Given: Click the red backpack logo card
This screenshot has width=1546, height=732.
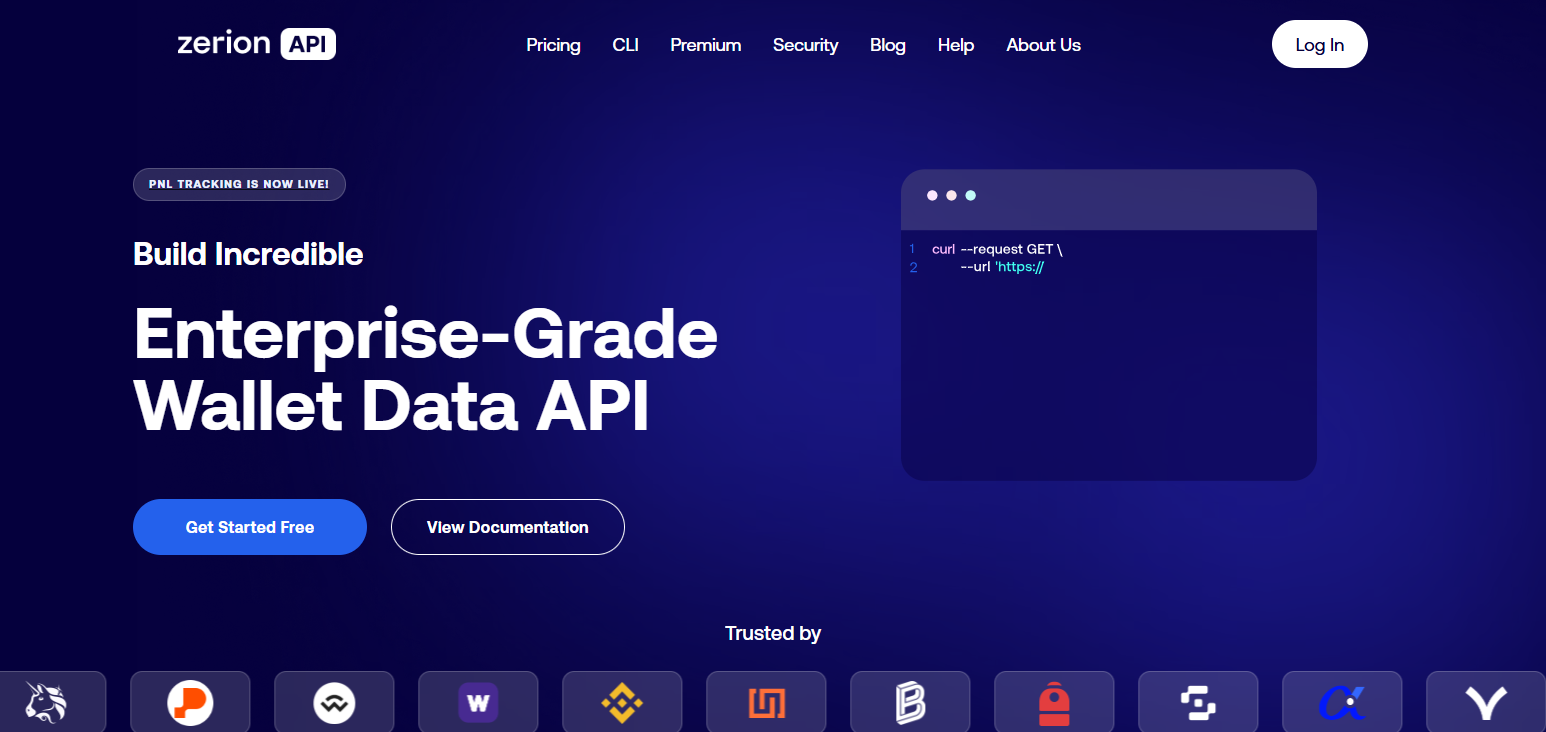Looking at the screenshot, I should tap(1054, 702).
